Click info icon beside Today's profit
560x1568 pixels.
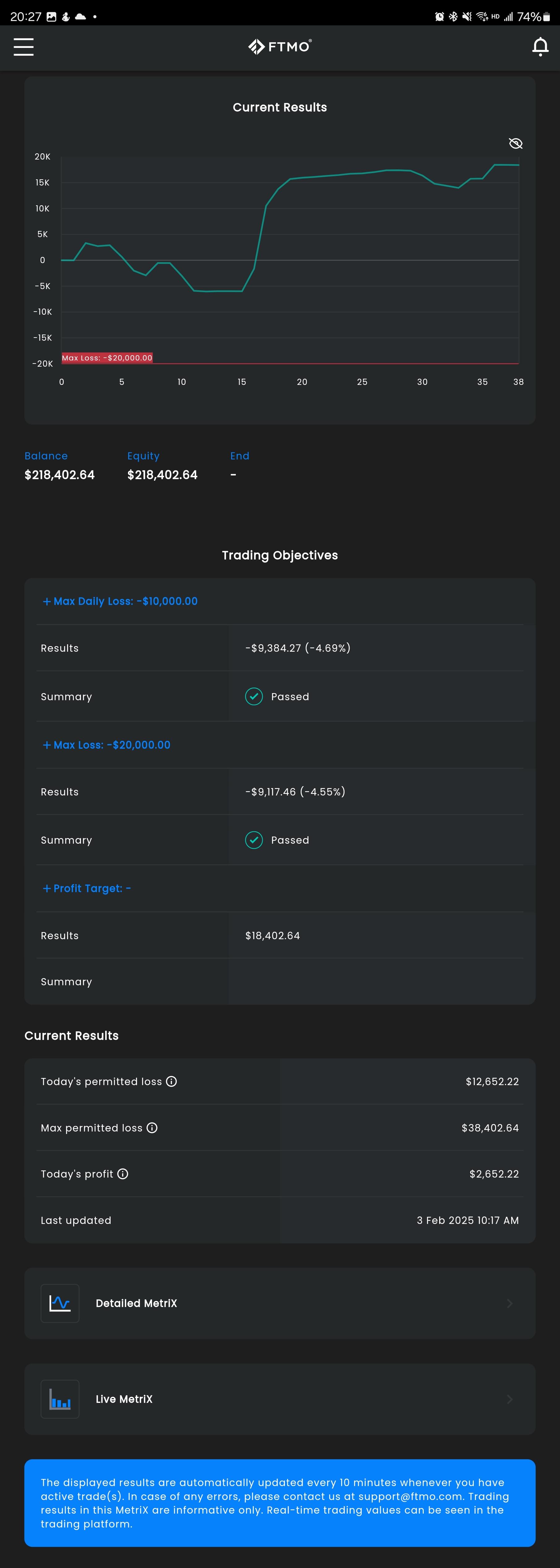(x=123, y=1174)
